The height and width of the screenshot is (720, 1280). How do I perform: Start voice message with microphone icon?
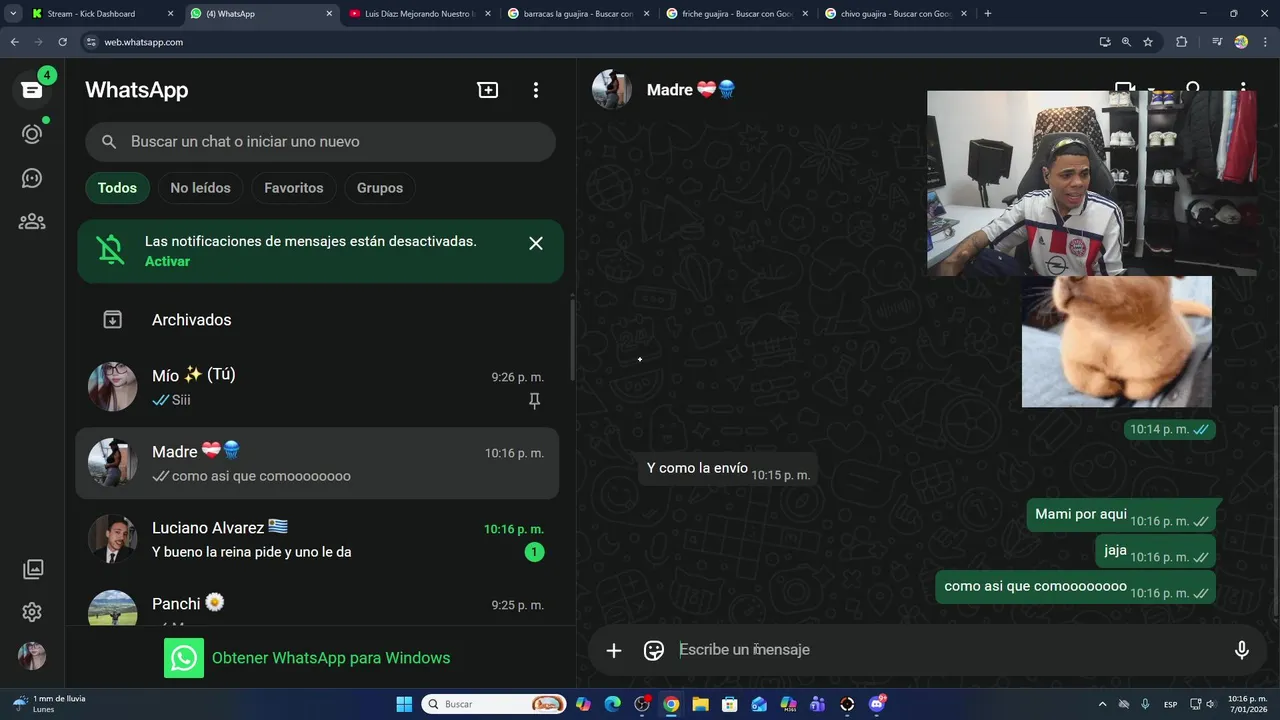[x=1242, y=650]
